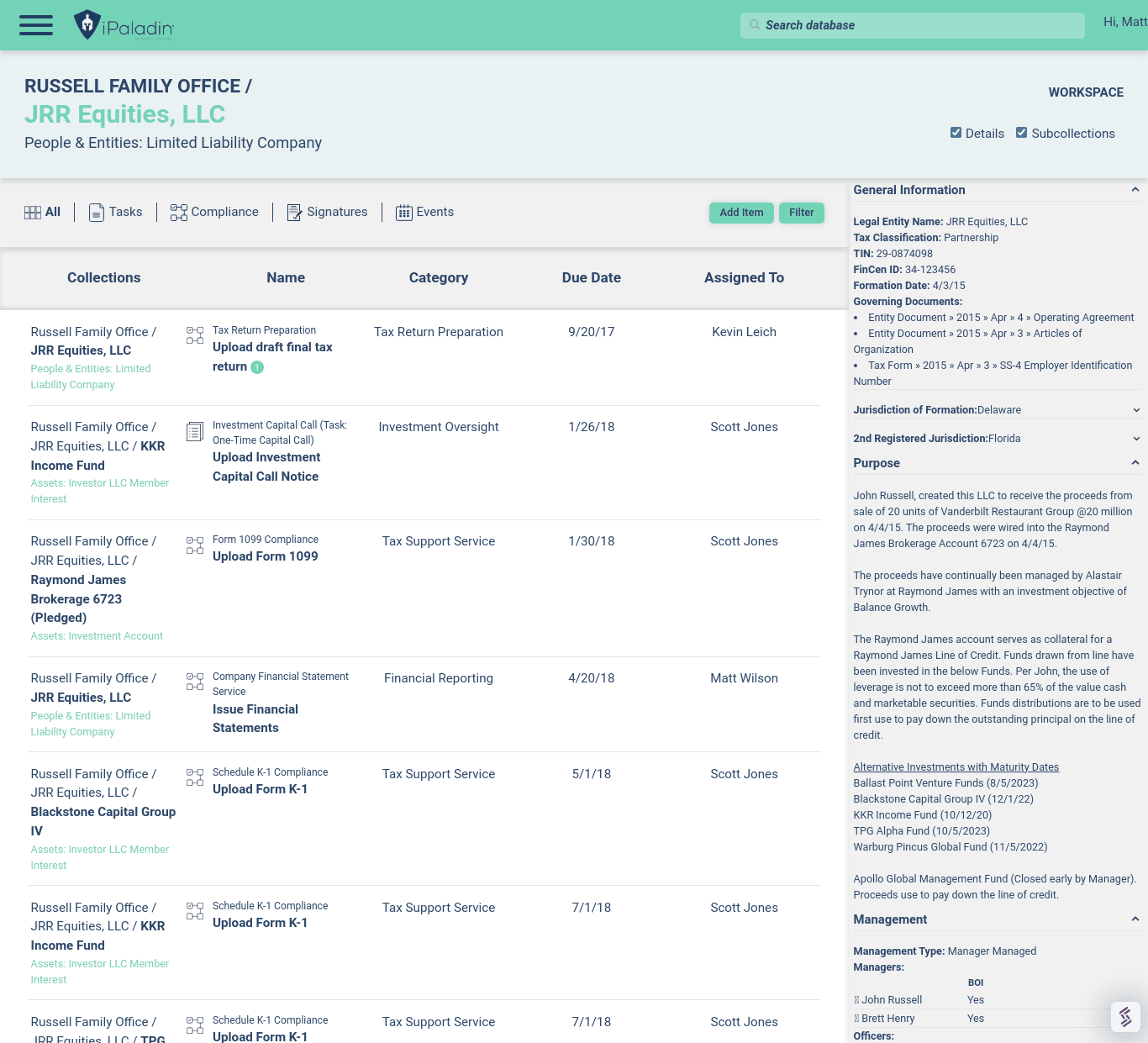Open the Operating Agreement governing document
The height and width of the screenshot is (1043, 1148).
point(1001,318)
